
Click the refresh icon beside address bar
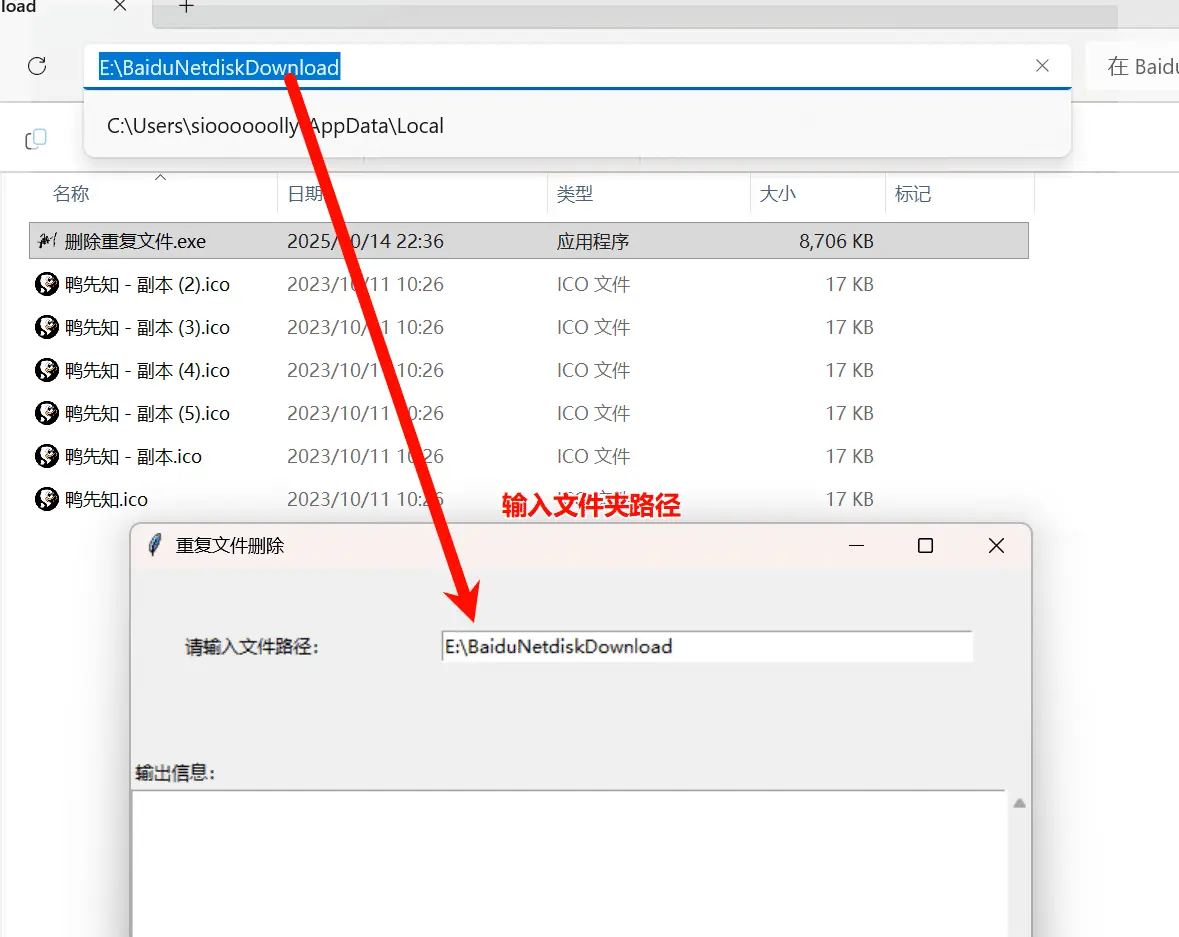(37, 66)
